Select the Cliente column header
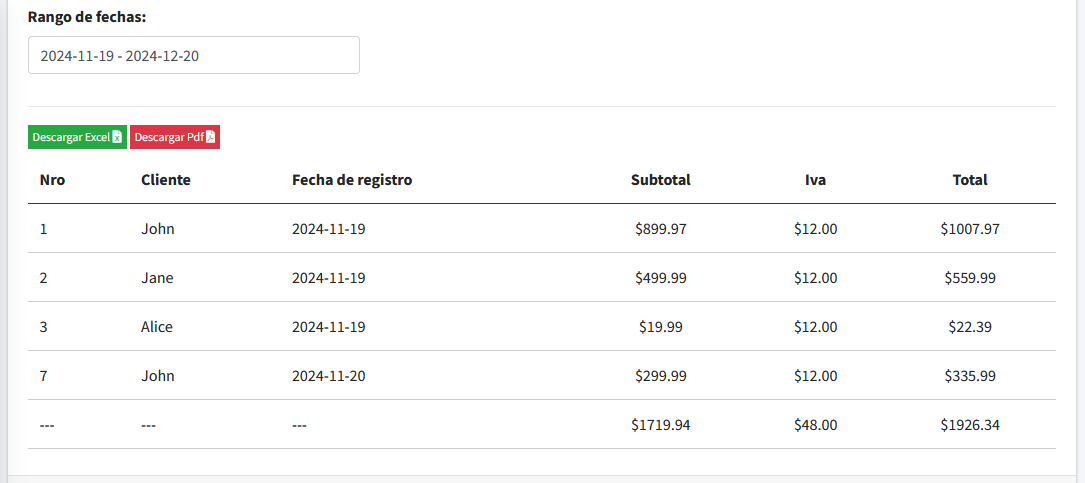This screenshot has width=1085, height=483. [166, 180]
